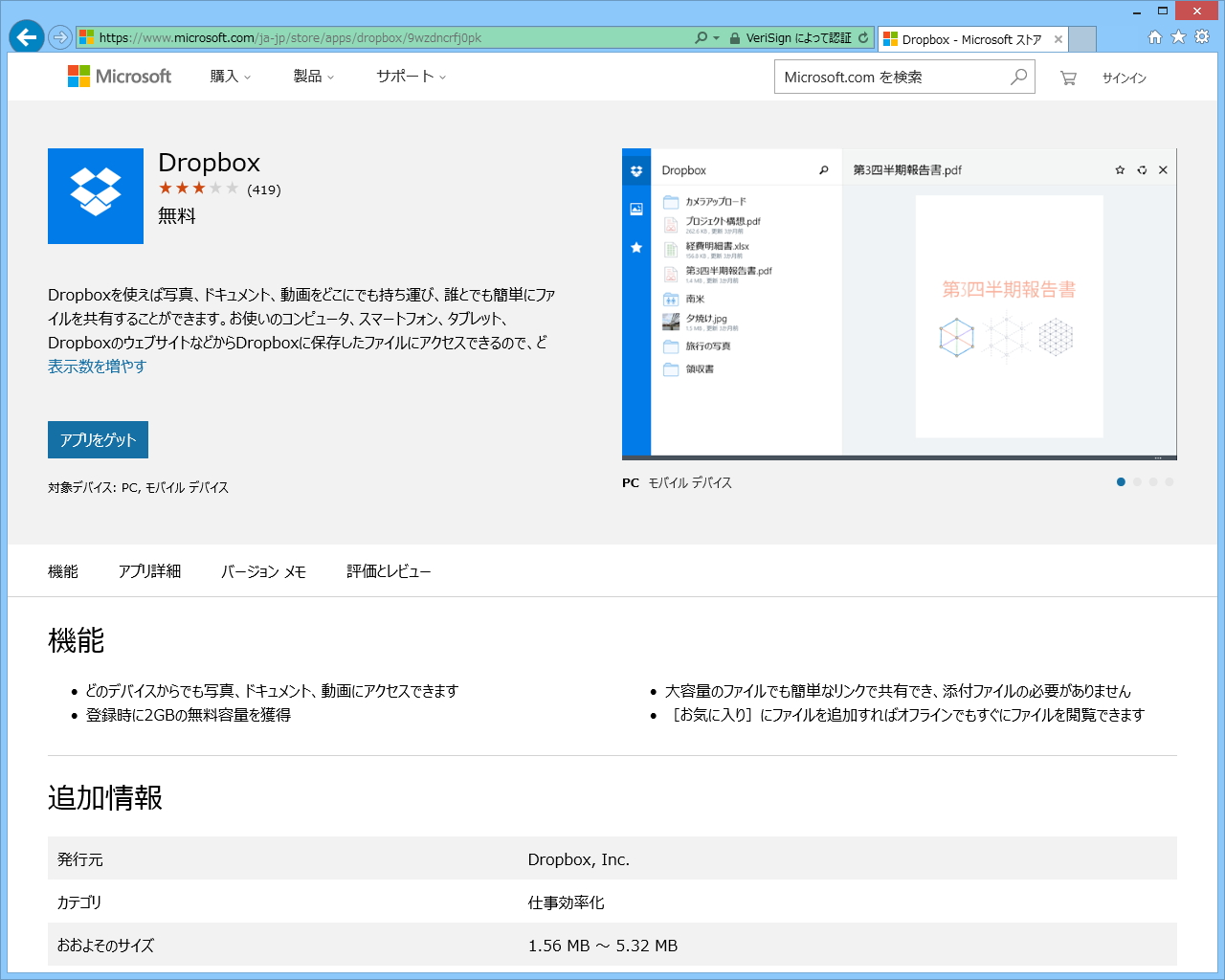
Task: Click the blue Dropbox app logo tile
Action: pyautogui.click(x=96, y=196)
